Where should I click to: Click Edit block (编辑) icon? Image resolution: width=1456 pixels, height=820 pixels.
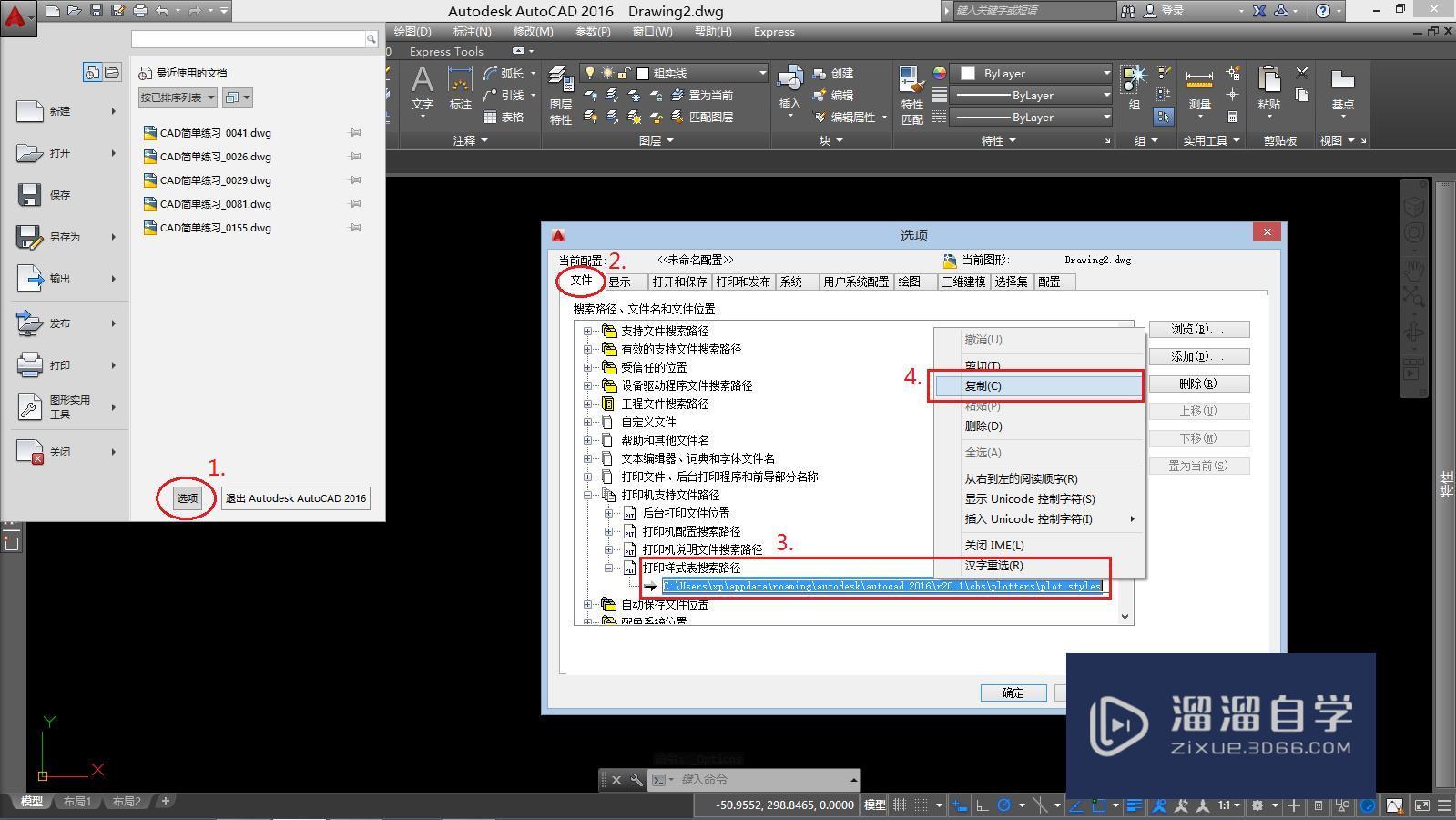click(820, 95)
